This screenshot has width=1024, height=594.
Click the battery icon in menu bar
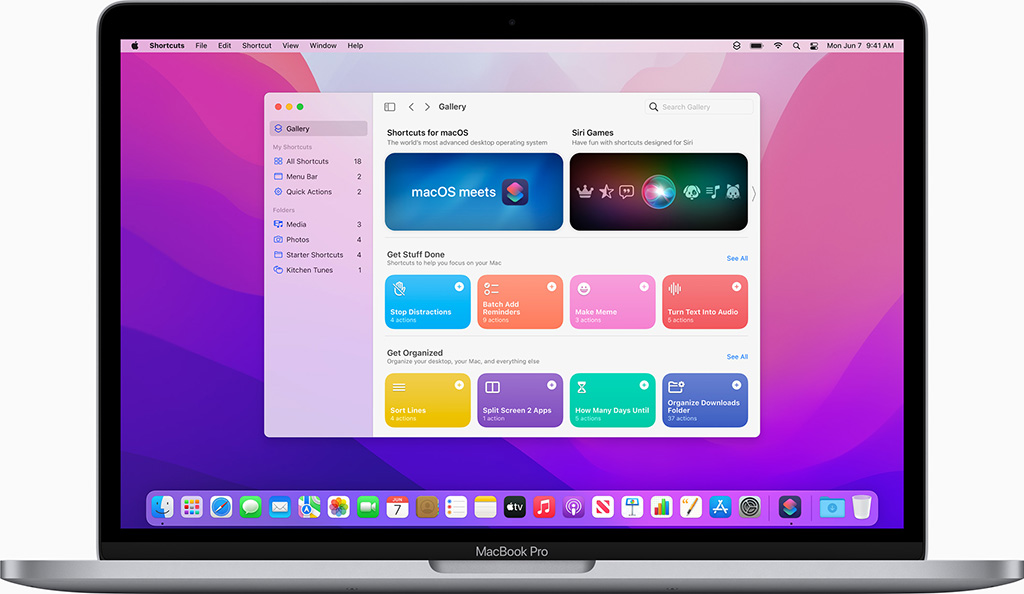757,46
